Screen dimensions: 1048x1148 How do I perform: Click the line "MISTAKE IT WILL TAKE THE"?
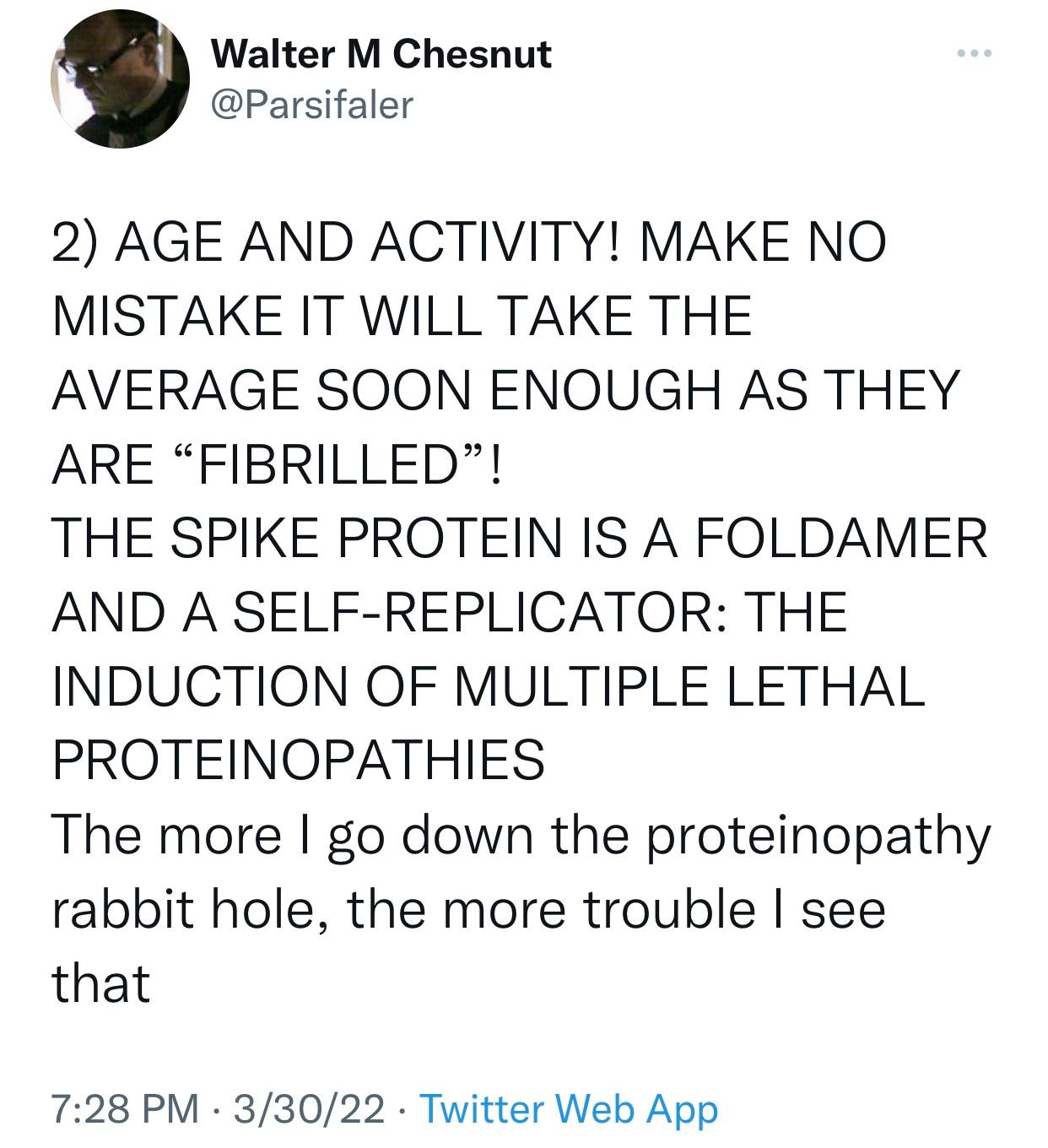402,315
